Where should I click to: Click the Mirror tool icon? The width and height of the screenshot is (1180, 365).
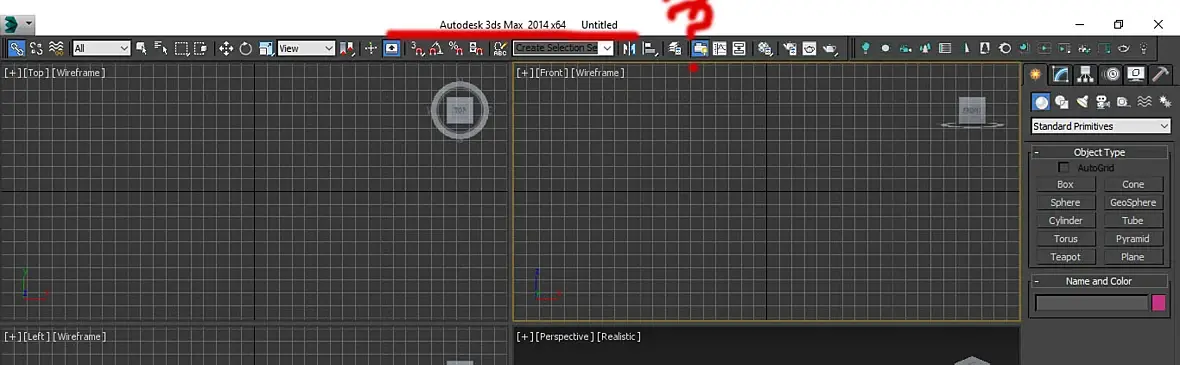tap(630, 48)
